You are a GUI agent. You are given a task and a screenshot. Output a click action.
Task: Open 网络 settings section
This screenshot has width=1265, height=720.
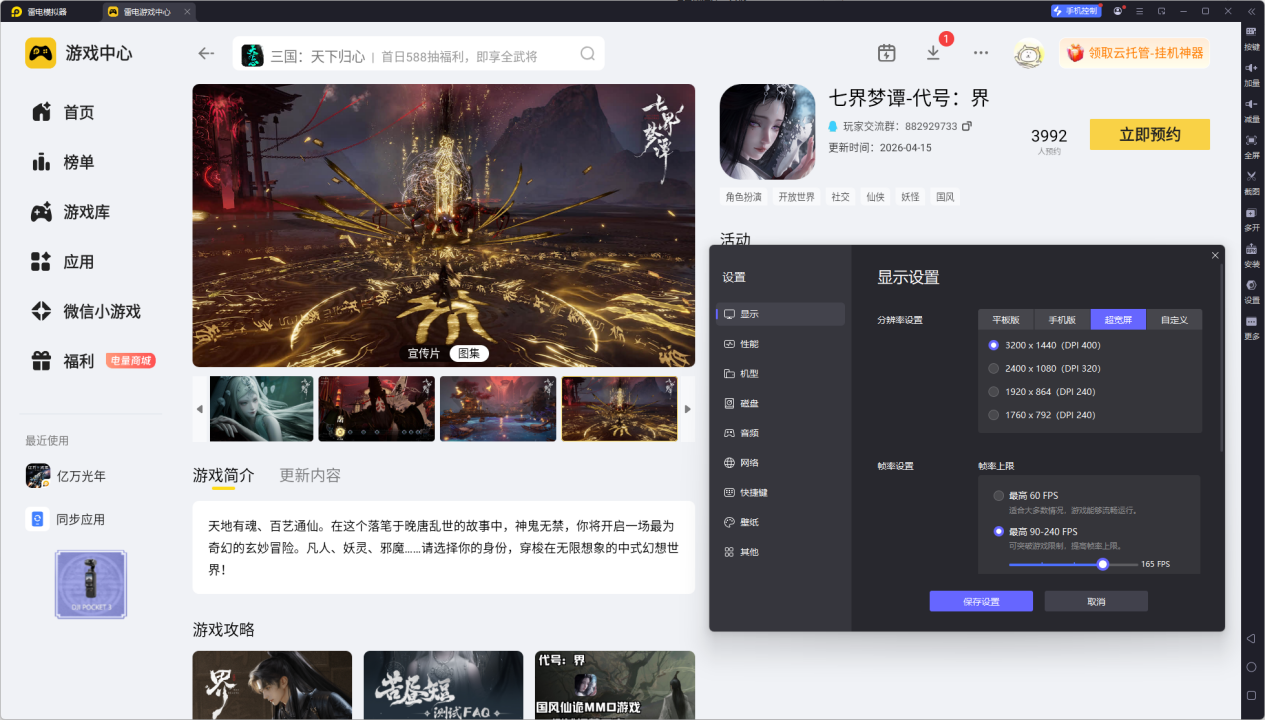coord(781,462)
